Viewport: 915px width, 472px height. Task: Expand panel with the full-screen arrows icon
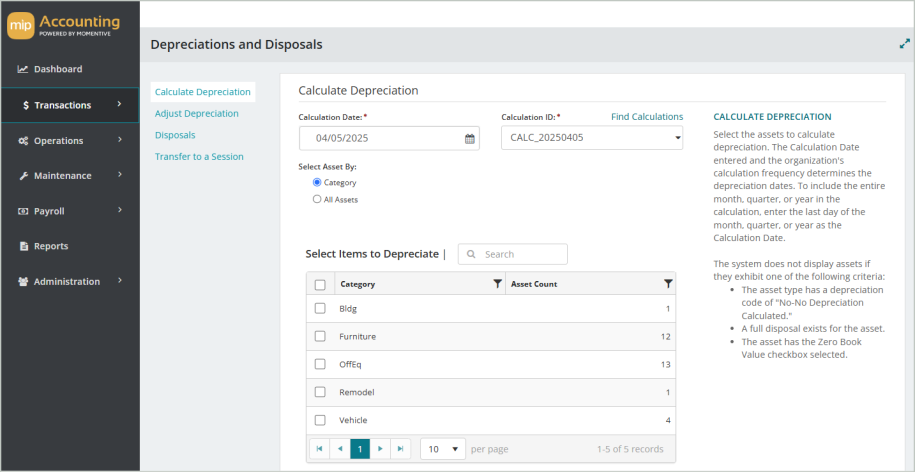[904, 43]
